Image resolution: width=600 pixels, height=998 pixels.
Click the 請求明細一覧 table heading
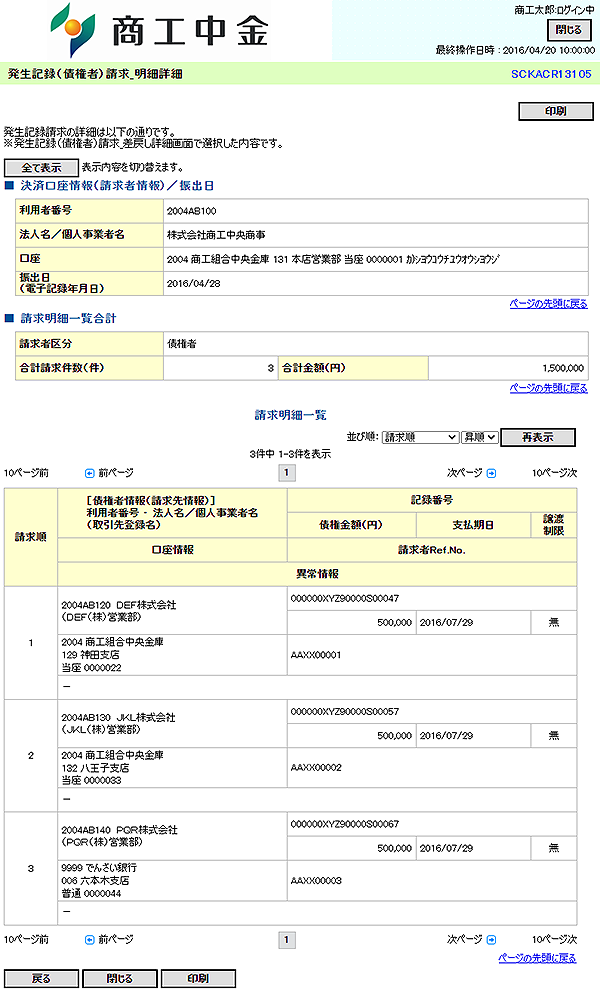pyautogui.click(x=291, y=416)
